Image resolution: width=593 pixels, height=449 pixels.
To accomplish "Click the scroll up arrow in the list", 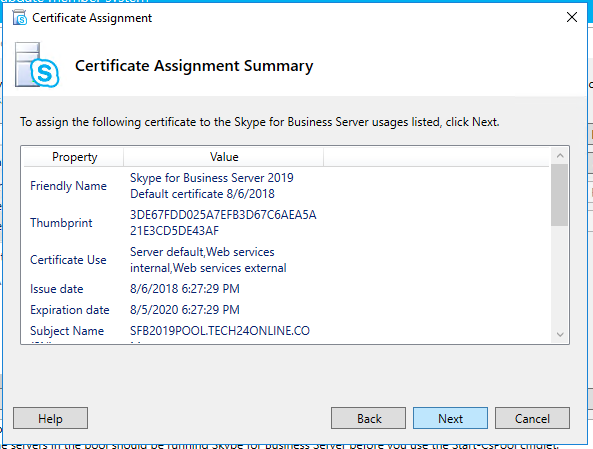I will click(x=560, y=155).
